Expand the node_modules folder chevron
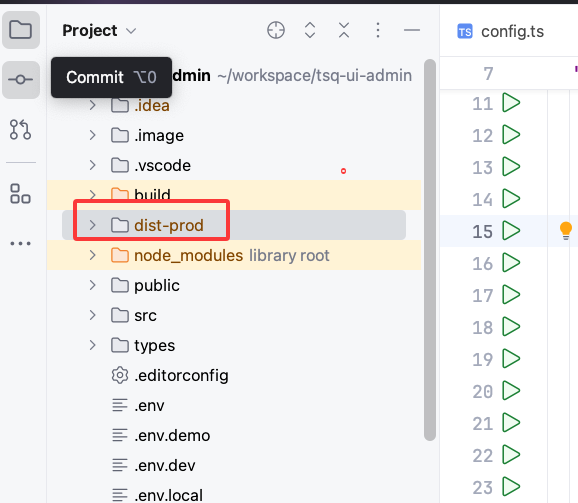Image resolution: width=578 pixels, height=503 pixels. (x=93, y=255)
